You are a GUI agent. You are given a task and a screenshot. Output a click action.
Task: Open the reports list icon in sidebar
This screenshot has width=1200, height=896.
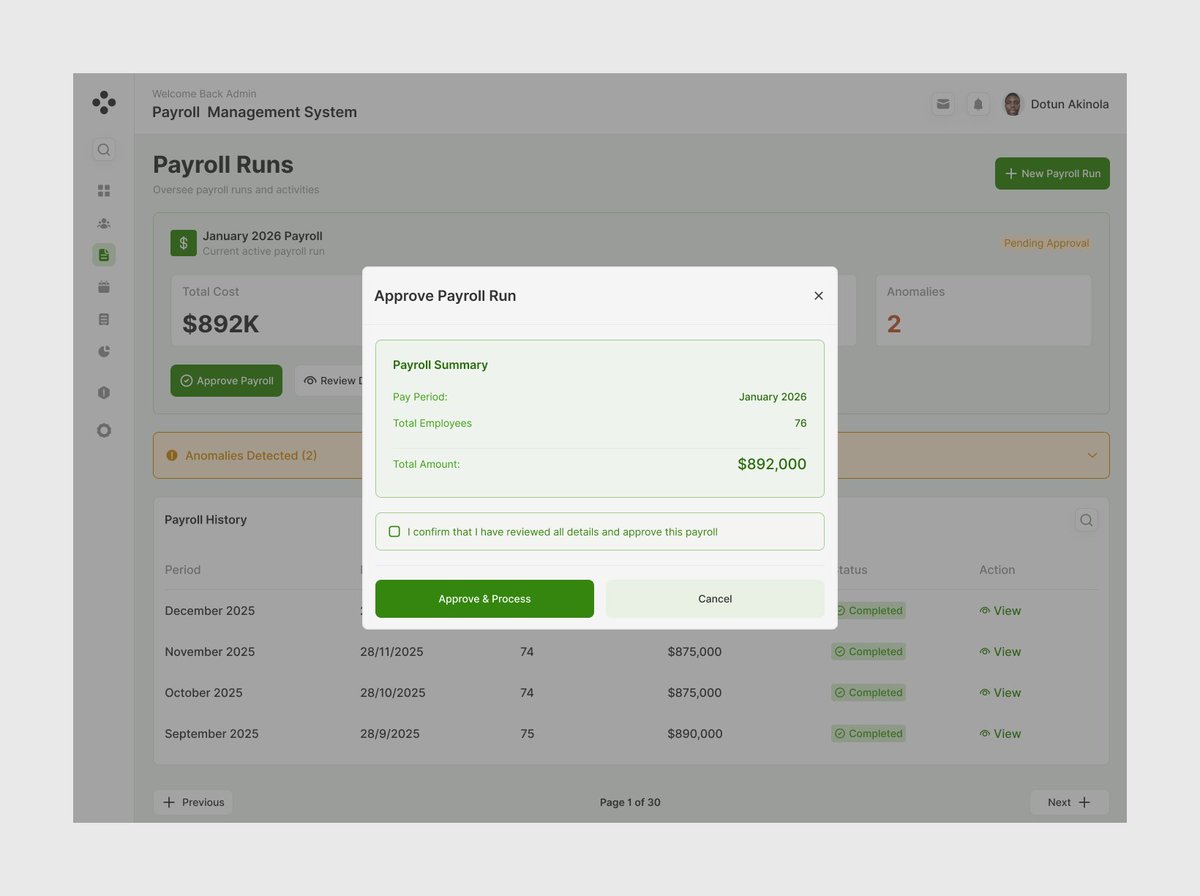[x=104, y=319]
